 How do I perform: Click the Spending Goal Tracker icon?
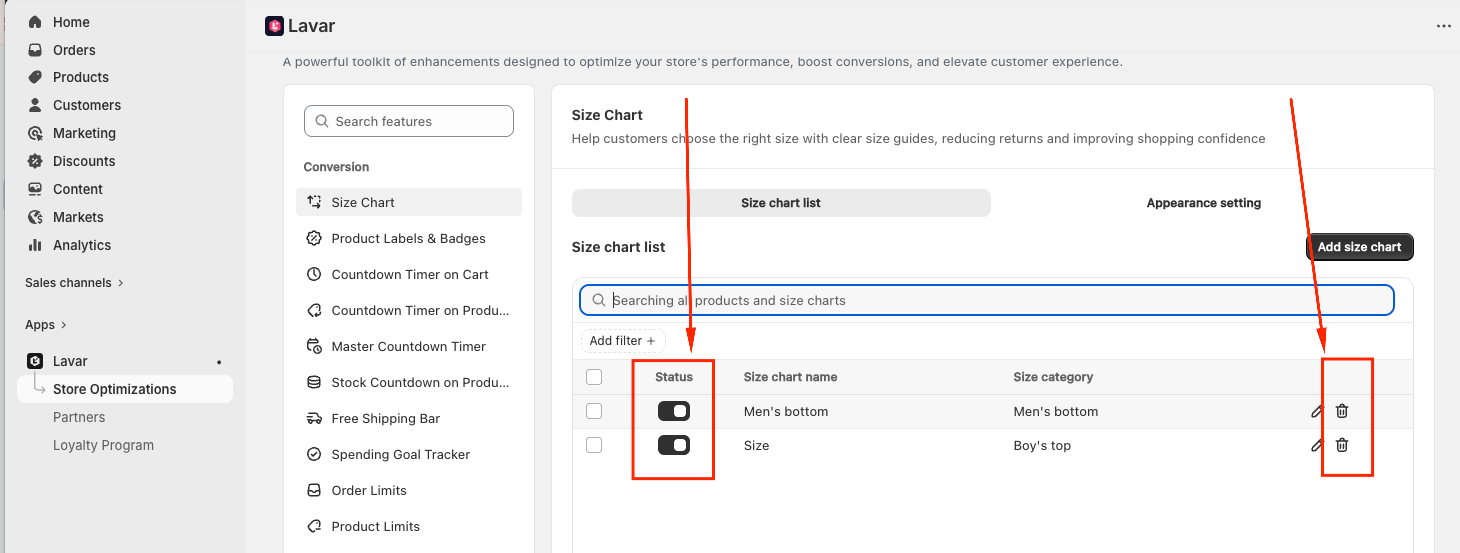(x=314, y=454)
